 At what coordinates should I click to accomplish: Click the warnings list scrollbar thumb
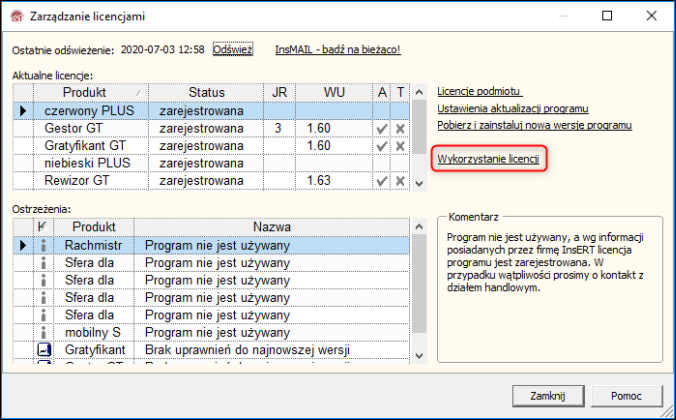pos(419,284)
